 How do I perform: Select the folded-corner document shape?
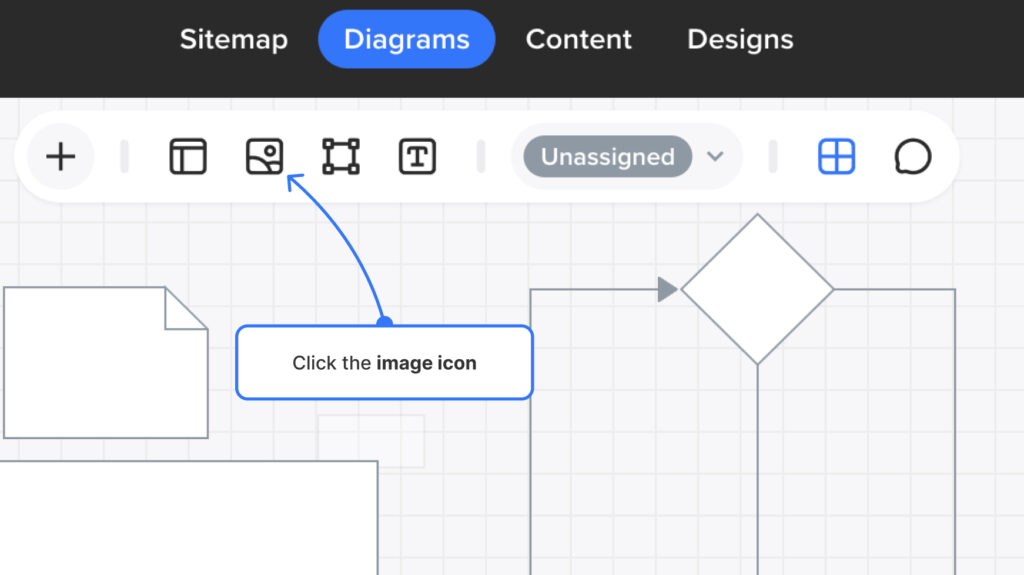[x=106, y=363]
